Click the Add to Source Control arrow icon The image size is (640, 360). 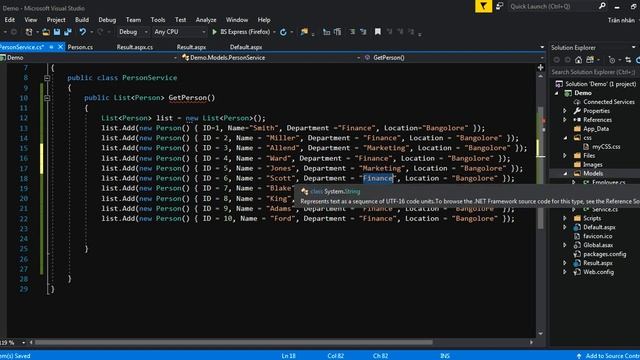pyautogui.click(x=579, y=356)
